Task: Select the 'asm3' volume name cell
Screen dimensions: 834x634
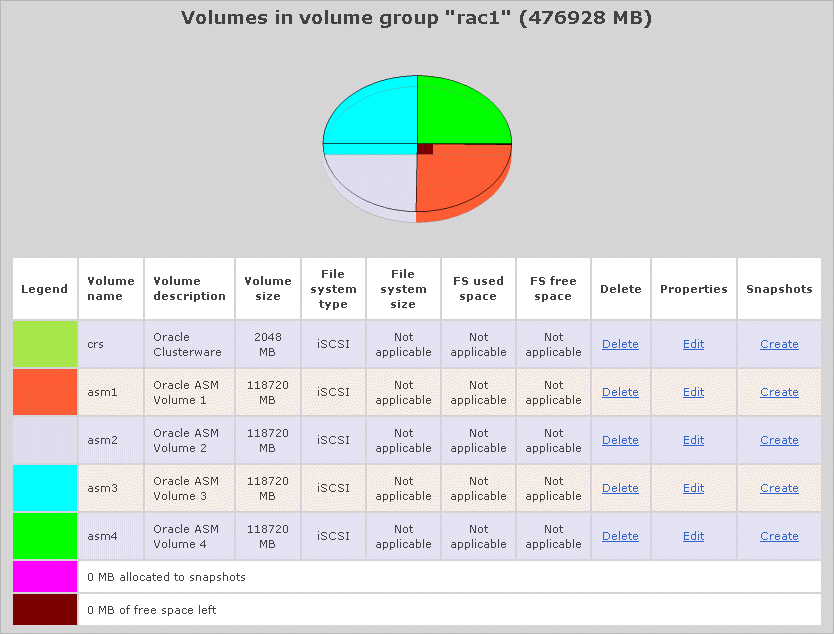Action: pos(111,488)
